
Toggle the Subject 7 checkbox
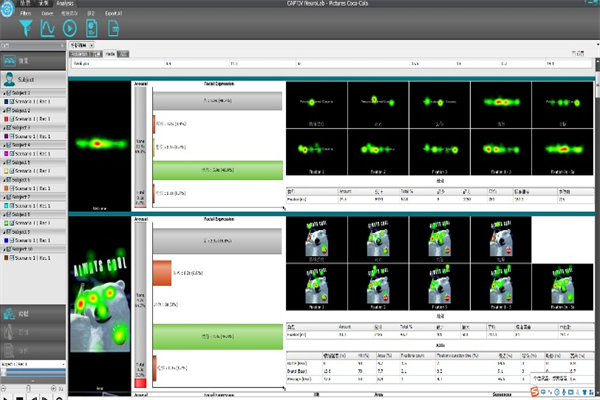point(9,197)
